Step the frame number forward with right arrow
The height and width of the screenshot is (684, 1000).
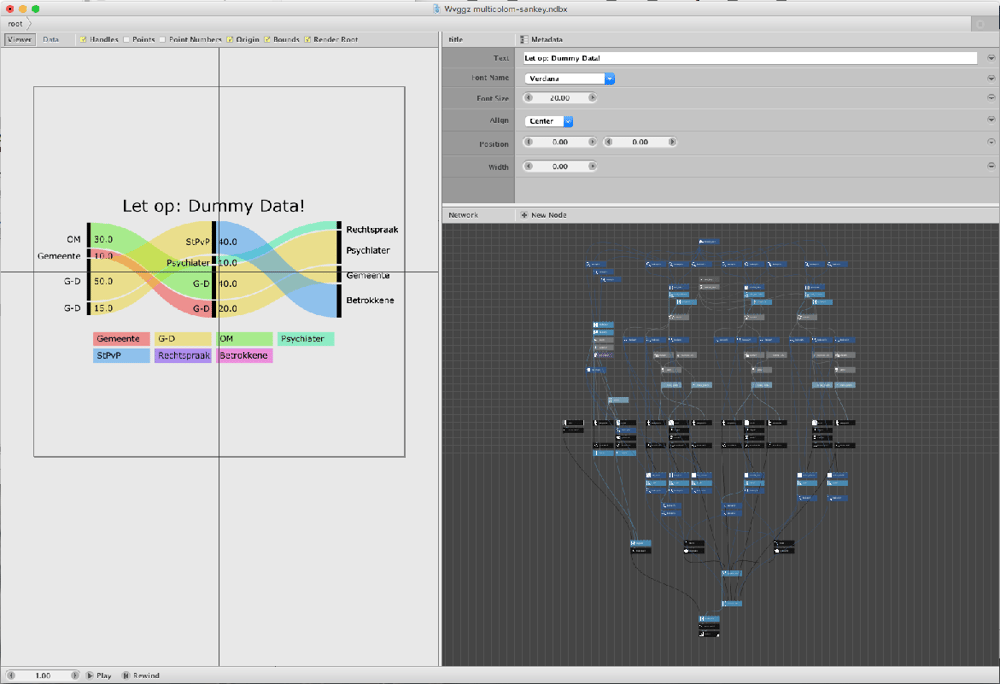click(x=75, y=676)
